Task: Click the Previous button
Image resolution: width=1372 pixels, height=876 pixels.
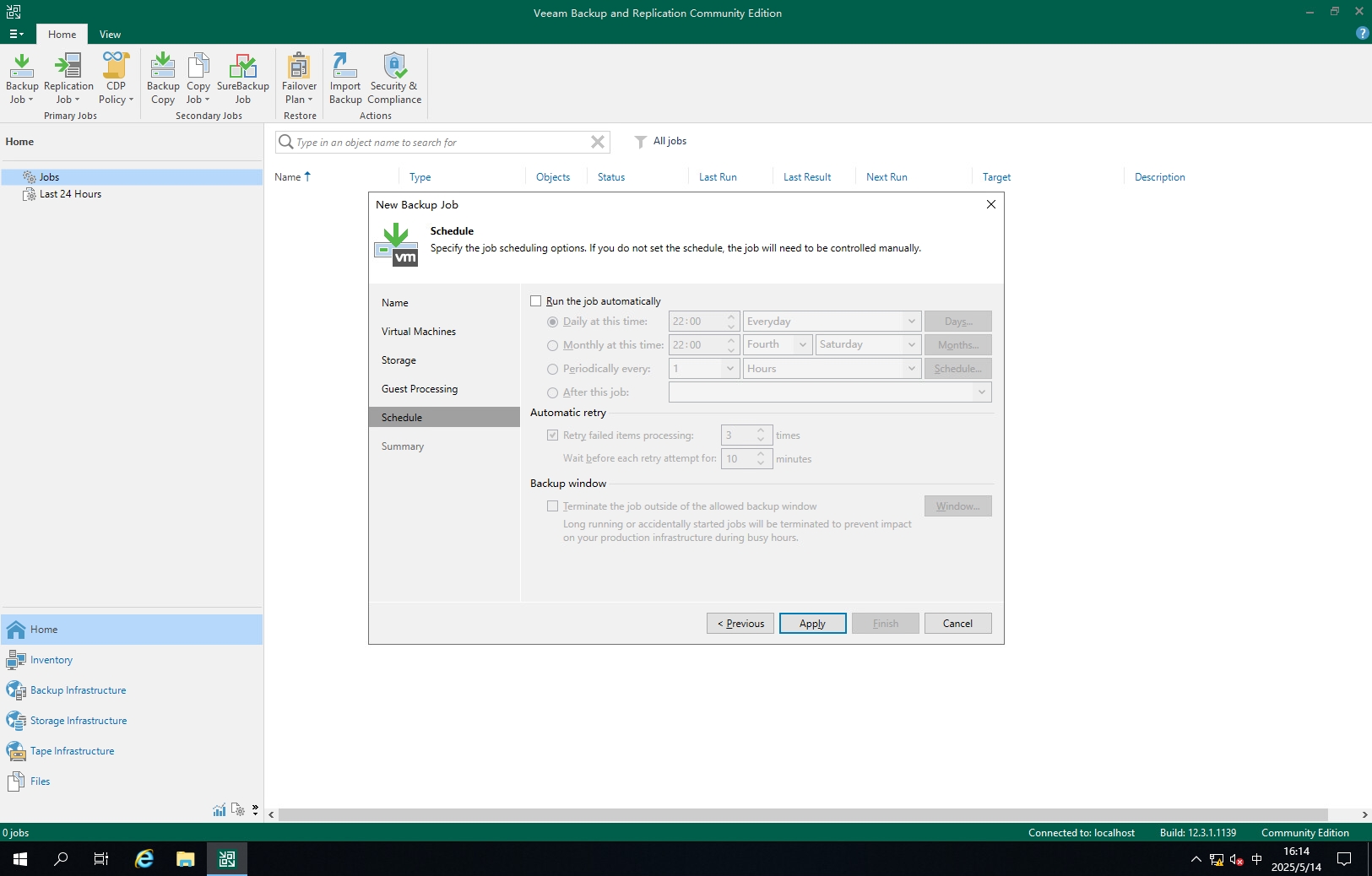Action: (x=740, y=624)
